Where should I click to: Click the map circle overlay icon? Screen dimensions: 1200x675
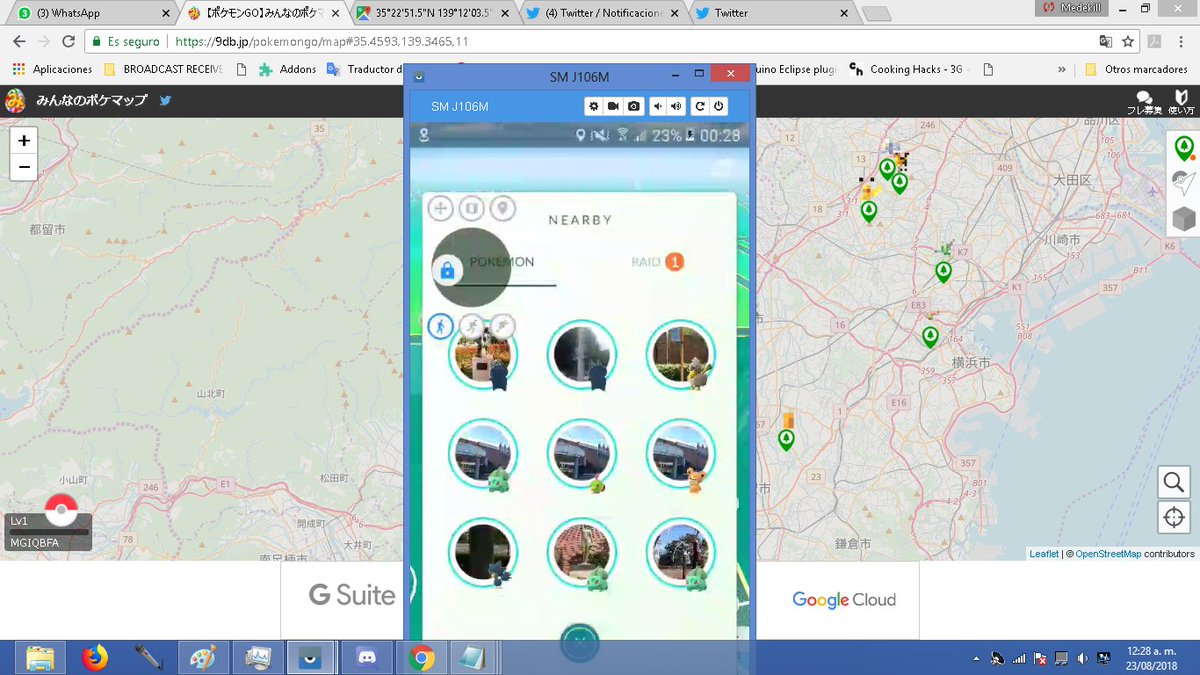click(472, 208)
